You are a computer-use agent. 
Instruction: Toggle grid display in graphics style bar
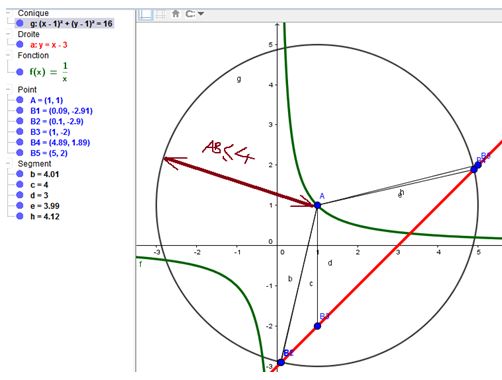coord(161,14)
